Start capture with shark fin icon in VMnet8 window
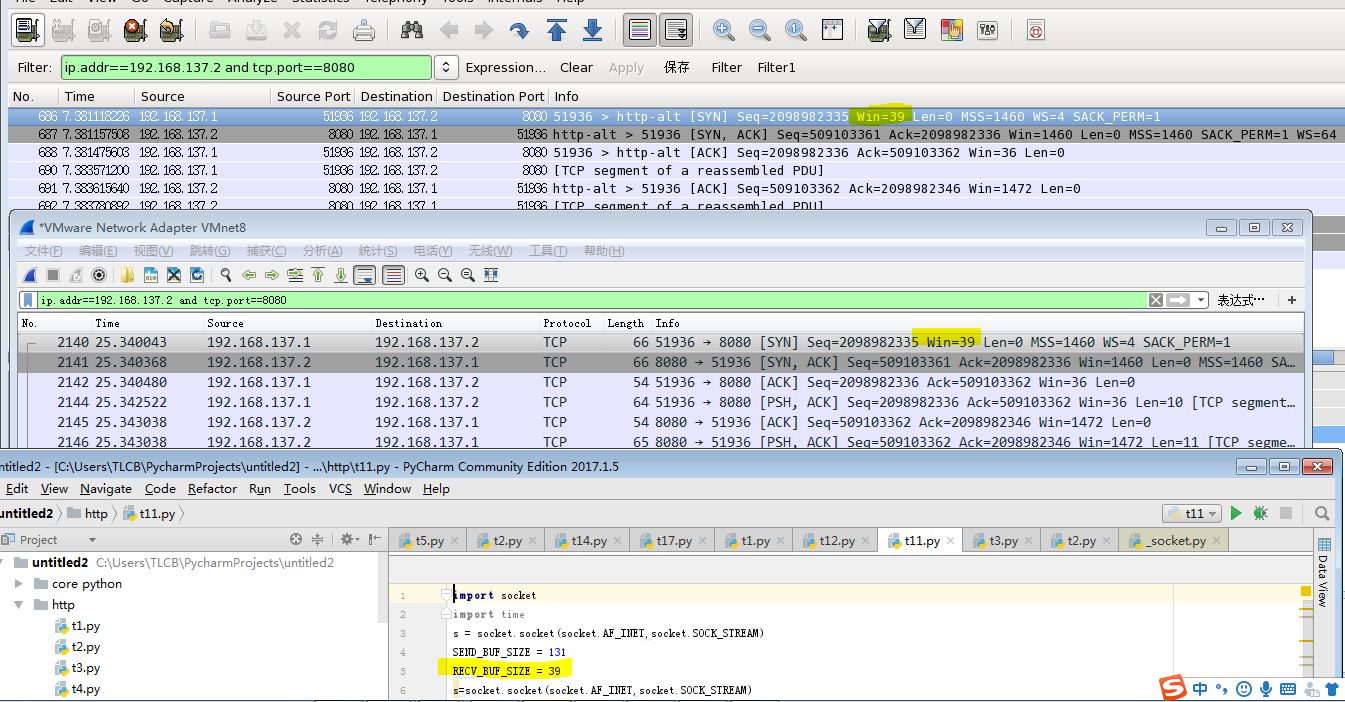 31,275
